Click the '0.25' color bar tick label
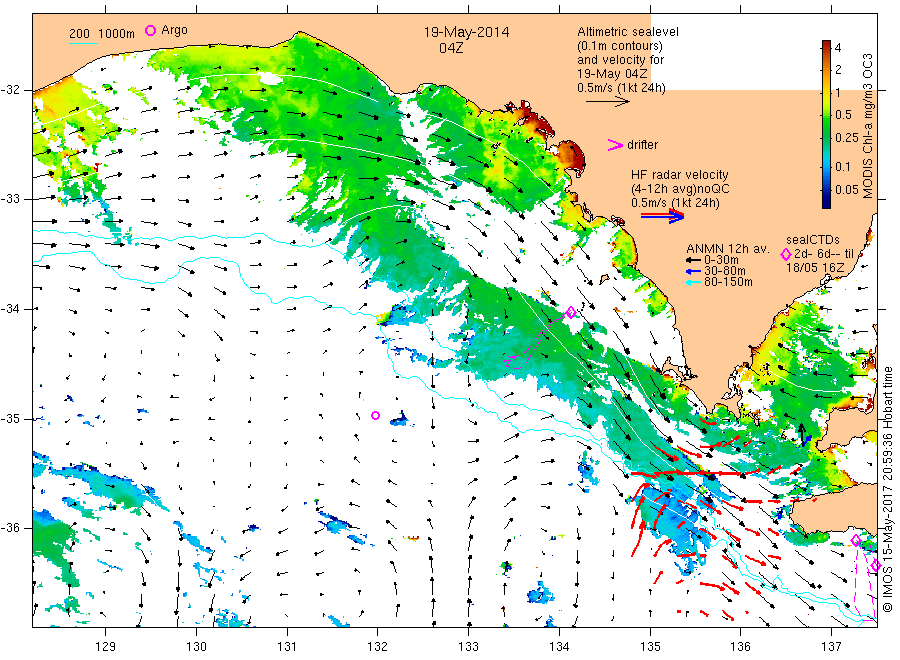Viewport: 900px width, 660px height. coord(847,138)
